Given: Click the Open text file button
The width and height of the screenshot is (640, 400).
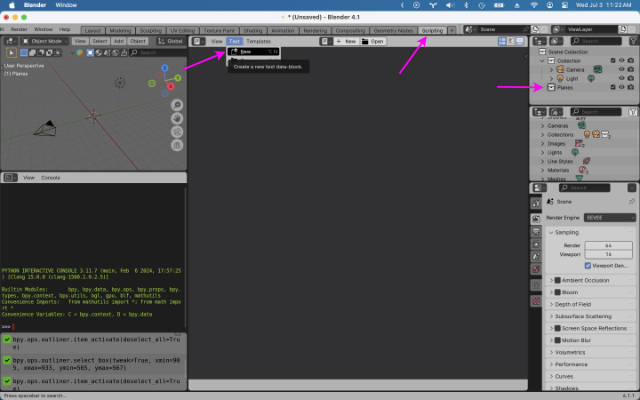Looking at the screenshot, I should tap(373, 41).
